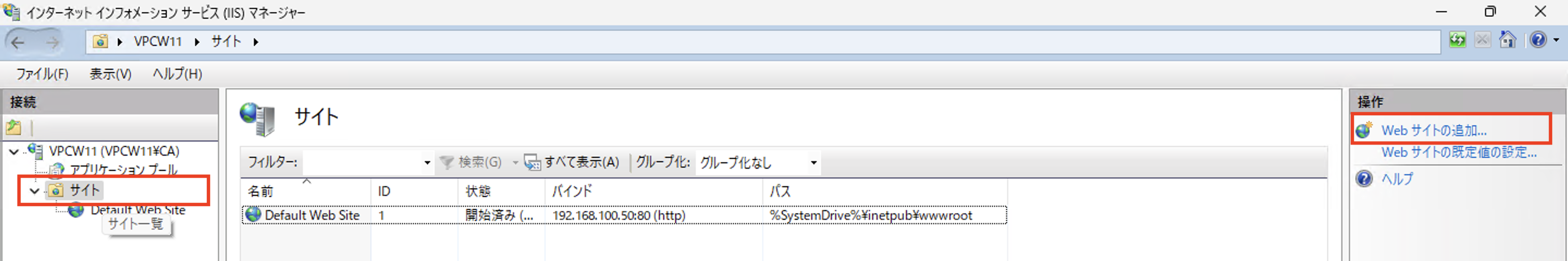Sort by パス column header
Image resolution: width=1568 pixels, height=261 pixels.
pos(884,191)
